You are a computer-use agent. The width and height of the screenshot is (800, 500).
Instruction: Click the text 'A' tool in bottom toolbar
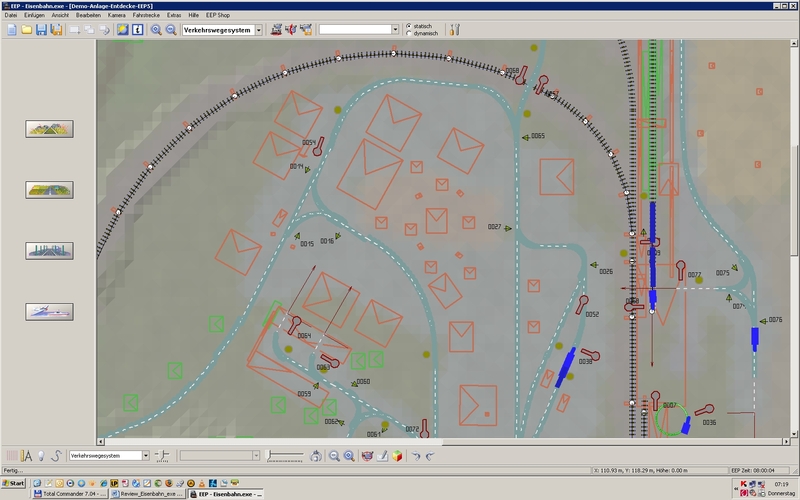tap(27, 456)
